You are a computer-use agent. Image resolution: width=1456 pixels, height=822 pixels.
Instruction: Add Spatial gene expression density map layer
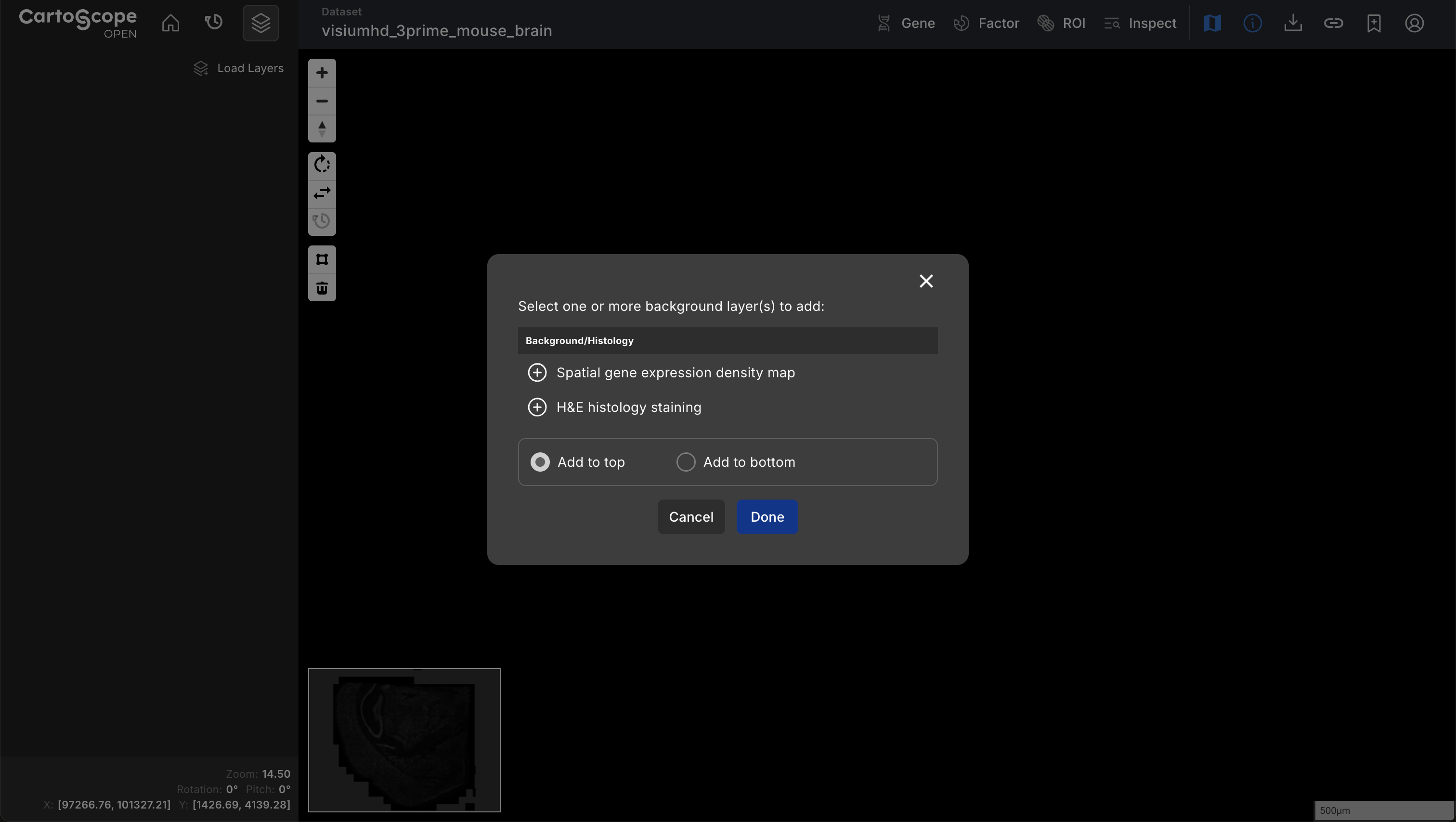coord(537,373)
